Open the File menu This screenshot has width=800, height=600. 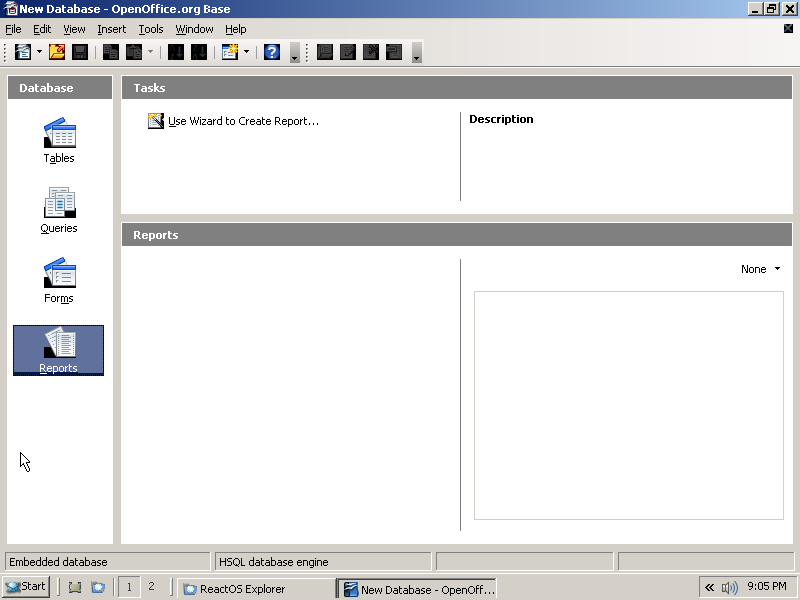click(x=13, y=30)
